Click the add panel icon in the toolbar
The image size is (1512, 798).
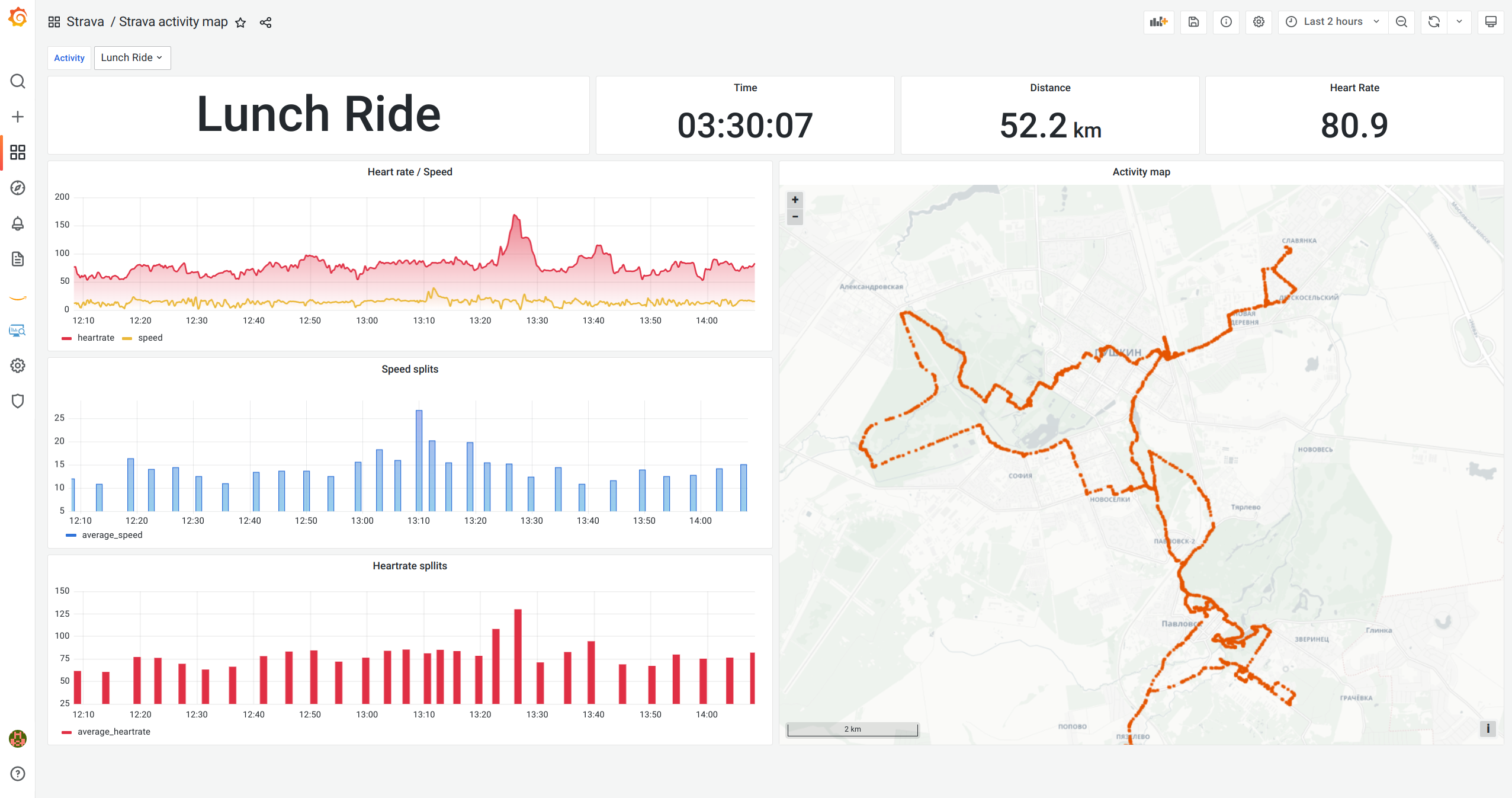tap(1158, 22)
